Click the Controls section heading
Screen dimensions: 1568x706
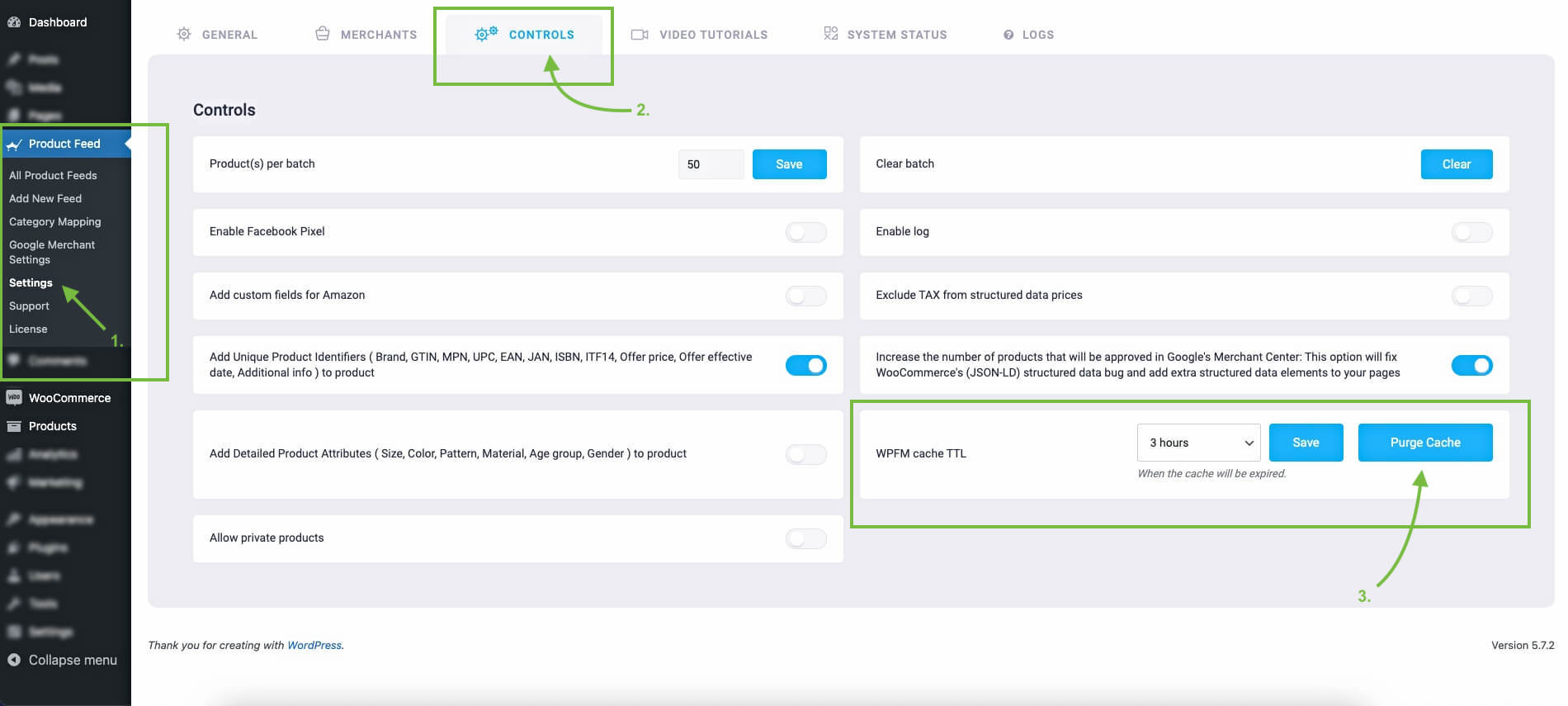coord(224,110)
